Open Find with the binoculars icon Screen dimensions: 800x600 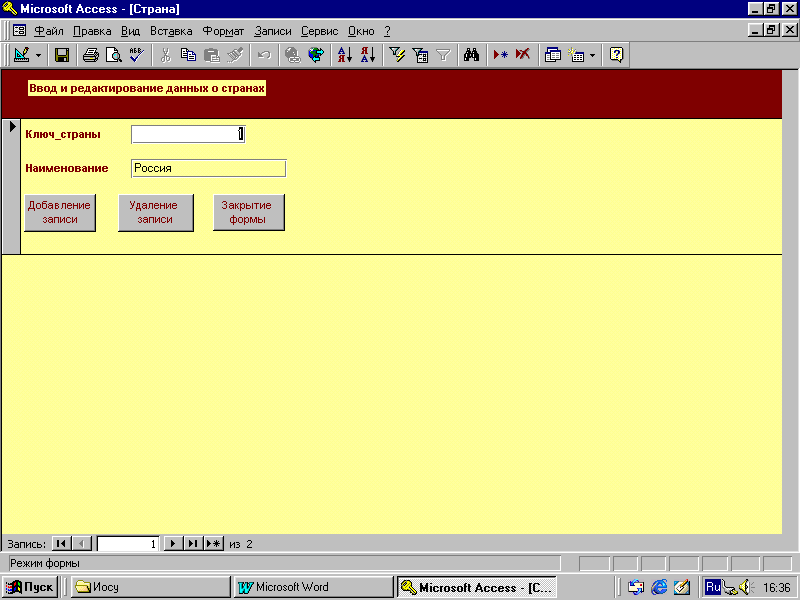pyautogui.click(x=471, y=55)
